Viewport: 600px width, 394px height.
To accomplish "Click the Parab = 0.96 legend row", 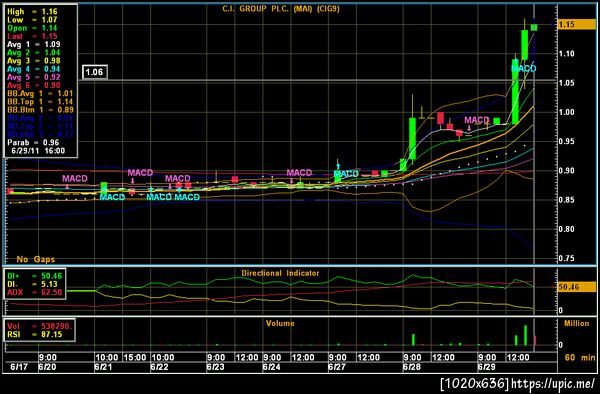I will 33,142.
